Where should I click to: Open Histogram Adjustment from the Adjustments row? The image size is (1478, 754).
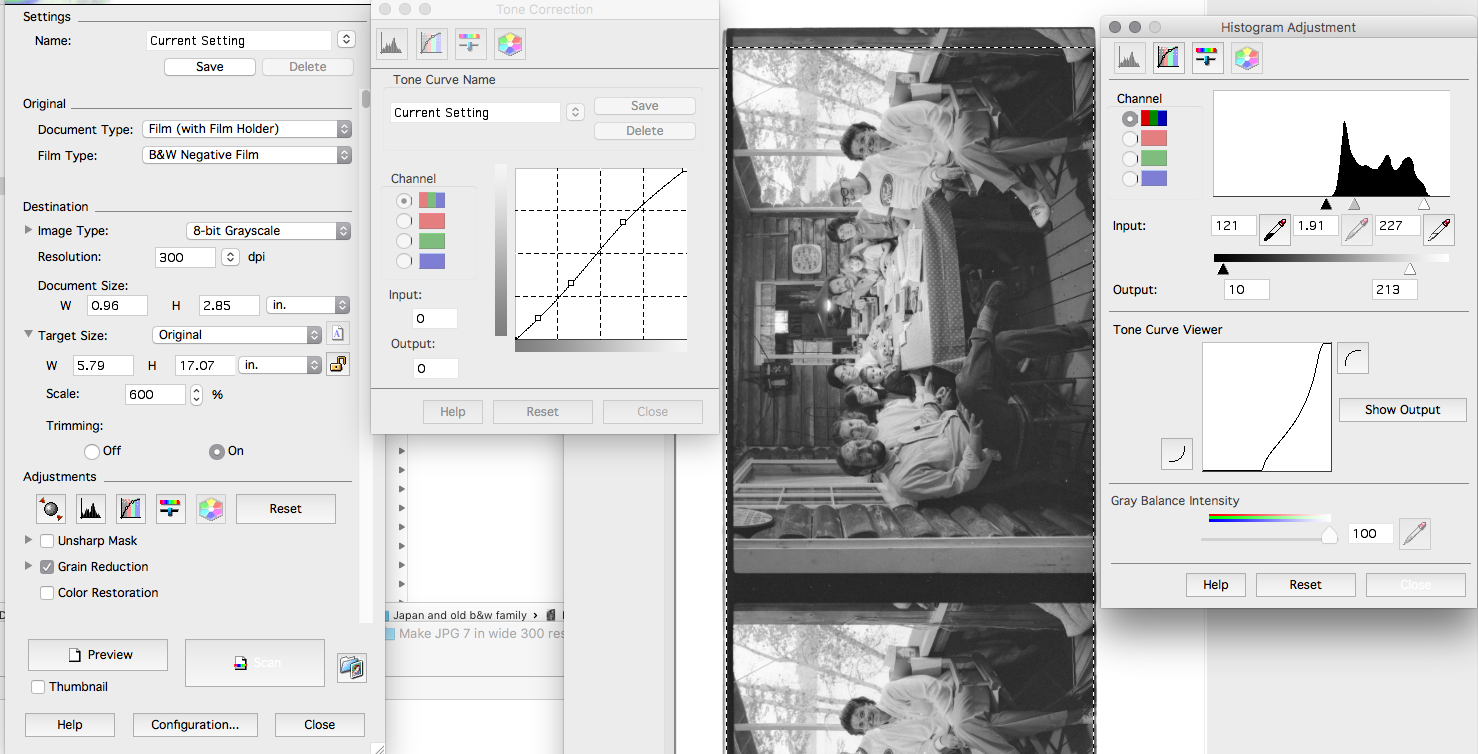point(91,509)
